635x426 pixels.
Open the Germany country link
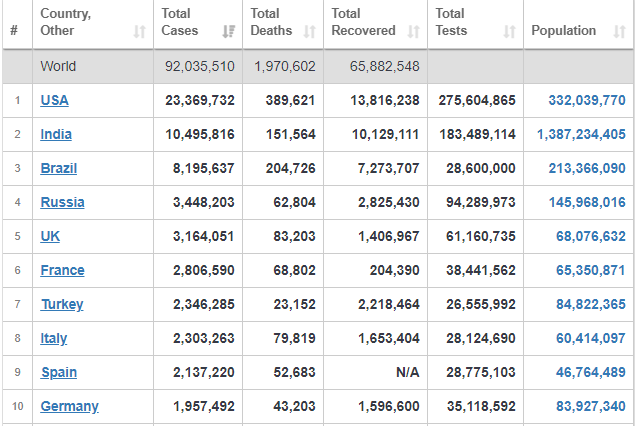70,406
